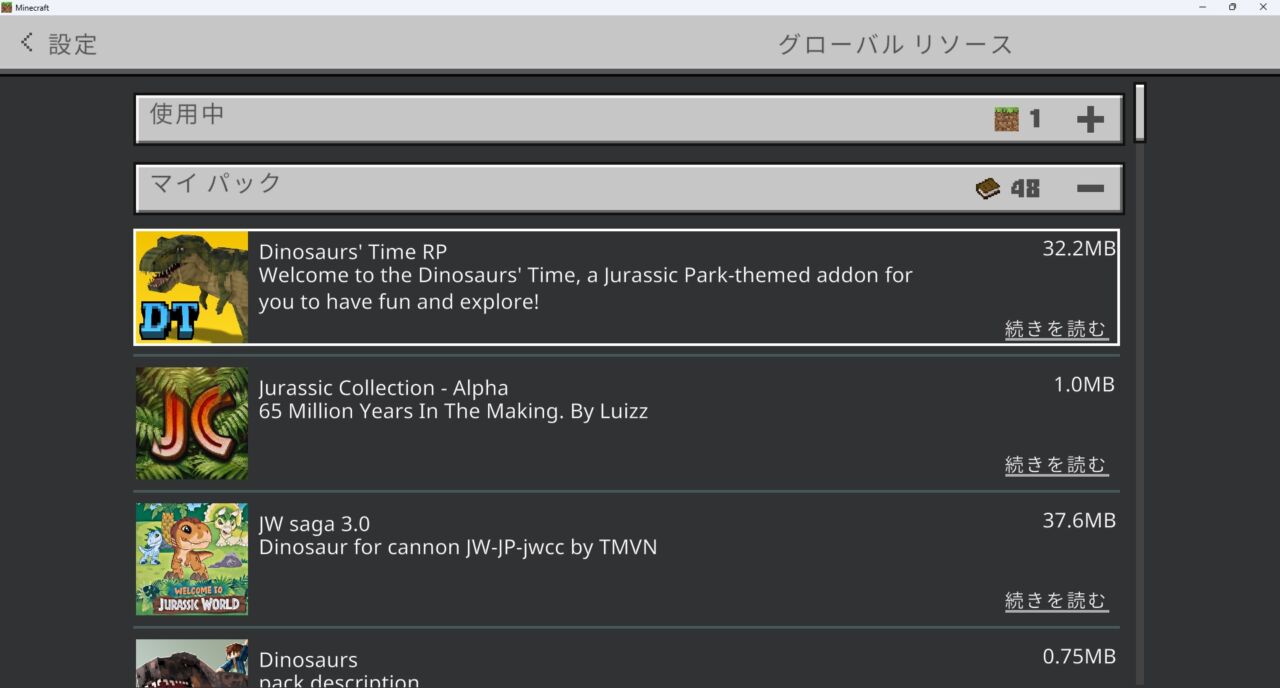Click the book icon in マイ パック
The width and height of the screenshot is (1280, 688).
click(988, 188)
